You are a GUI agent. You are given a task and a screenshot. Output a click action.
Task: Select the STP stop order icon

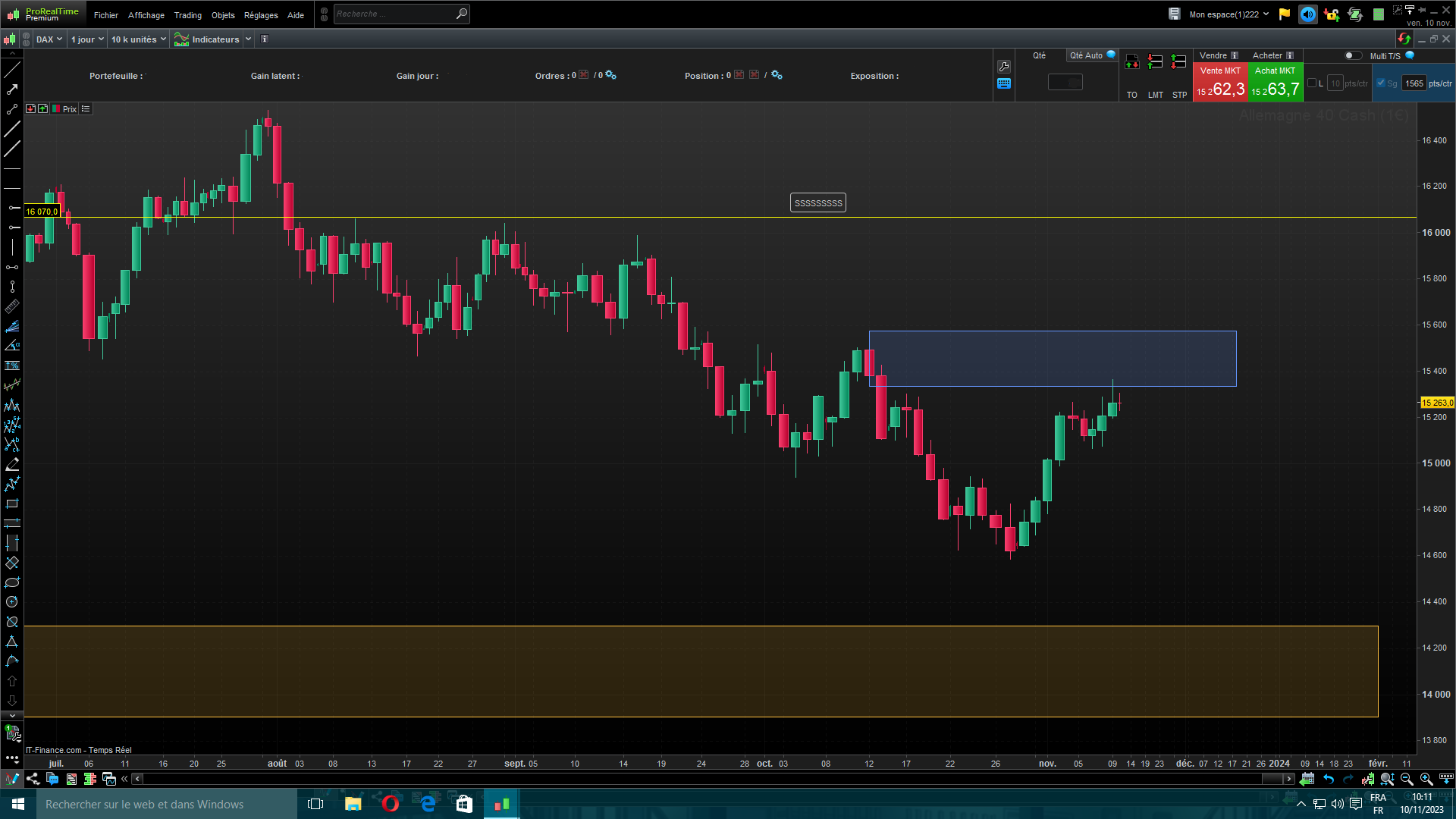coord(1179,62)
